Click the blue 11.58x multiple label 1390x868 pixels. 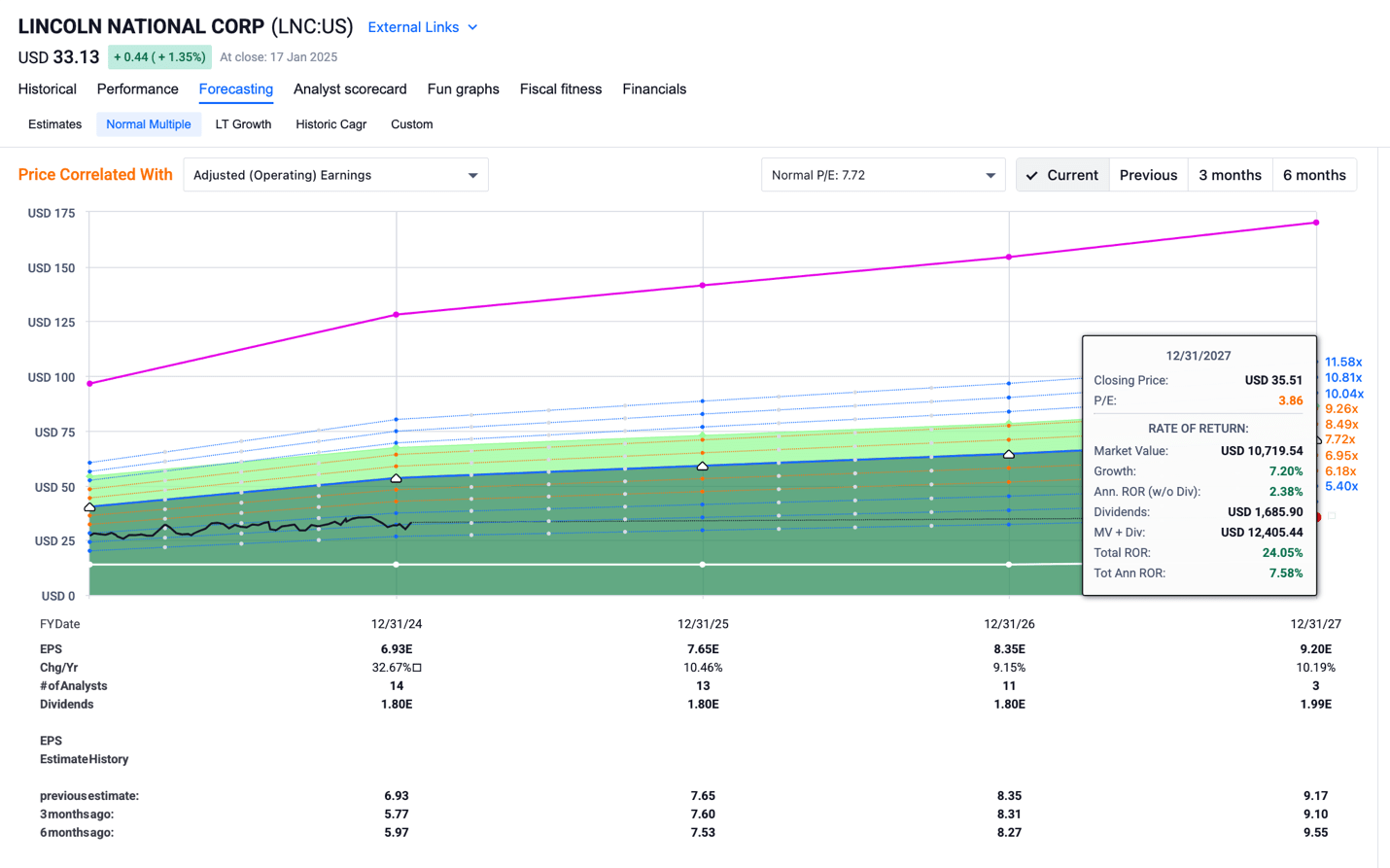tap(1343, 363)
